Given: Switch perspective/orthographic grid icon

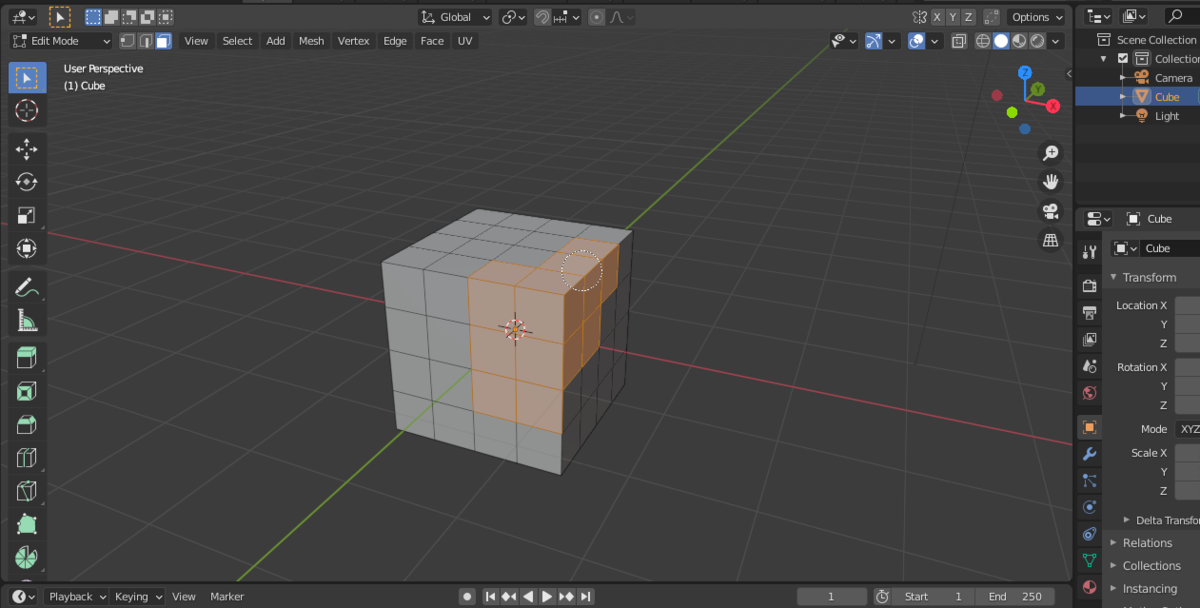Looking at the screenshot, I should pos(1050,240).
